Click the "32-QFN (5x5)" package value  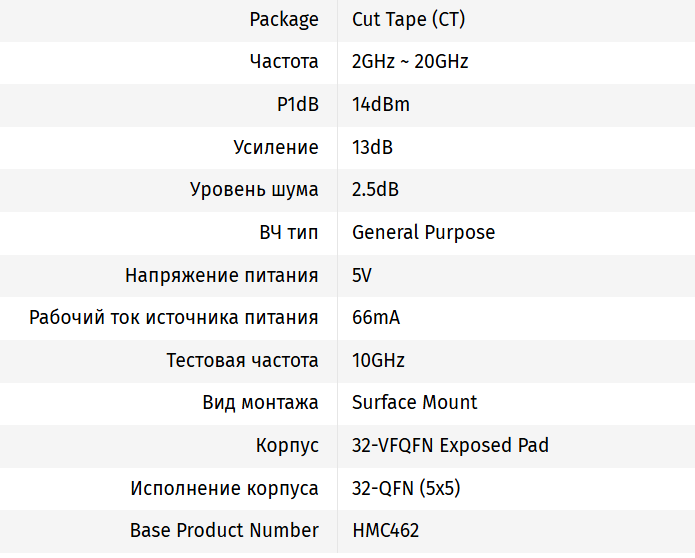click(x=406, y=488)
